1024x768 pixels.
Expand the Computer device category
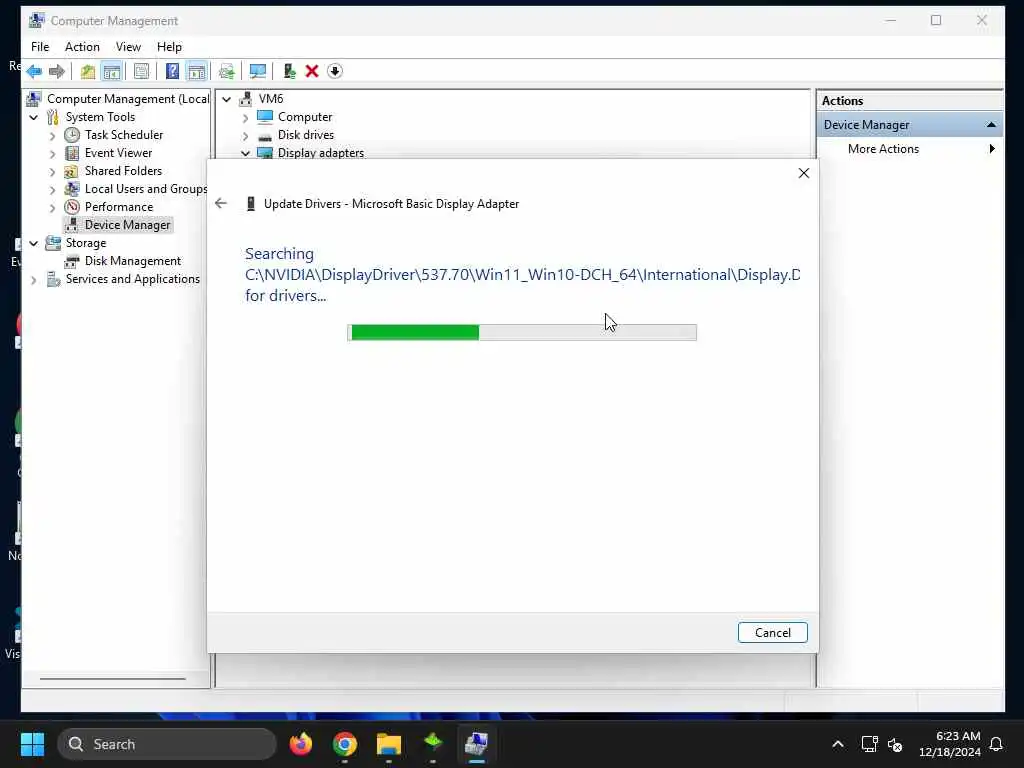click(246, 118)
